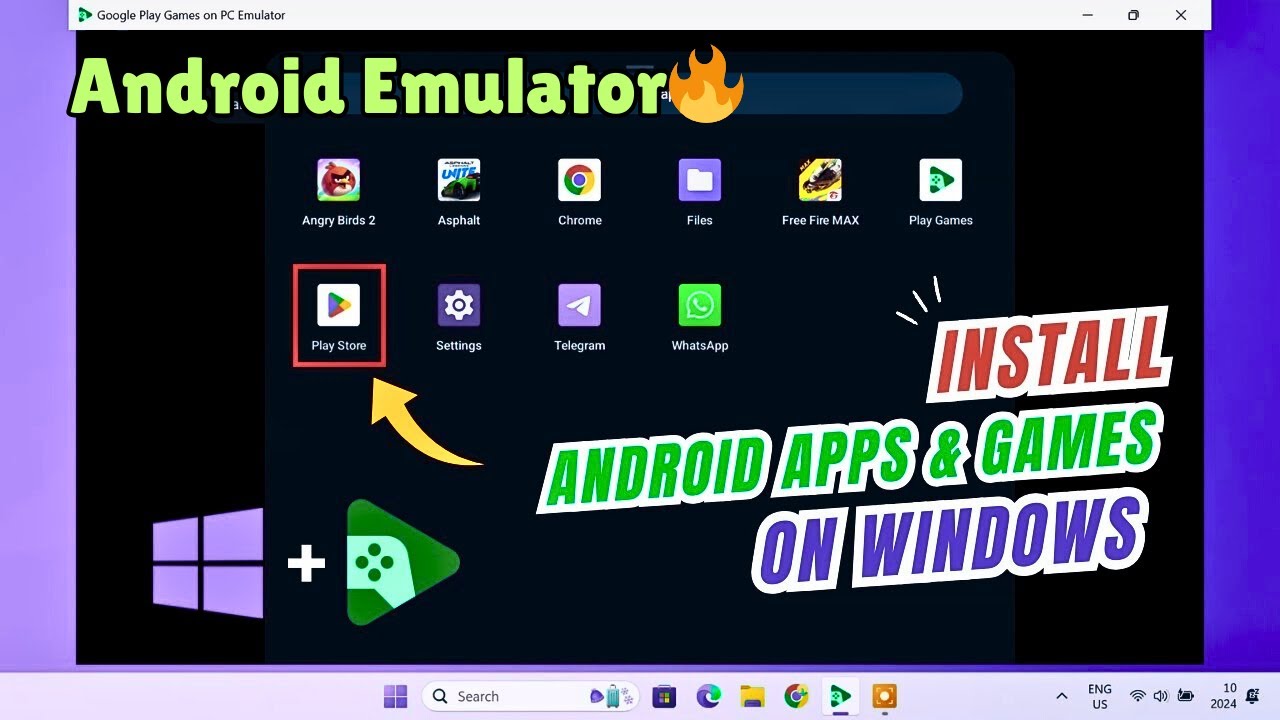Open Chrome in the emulator grid
This screenshot has height=720, width=1280.
click(580, 181)
